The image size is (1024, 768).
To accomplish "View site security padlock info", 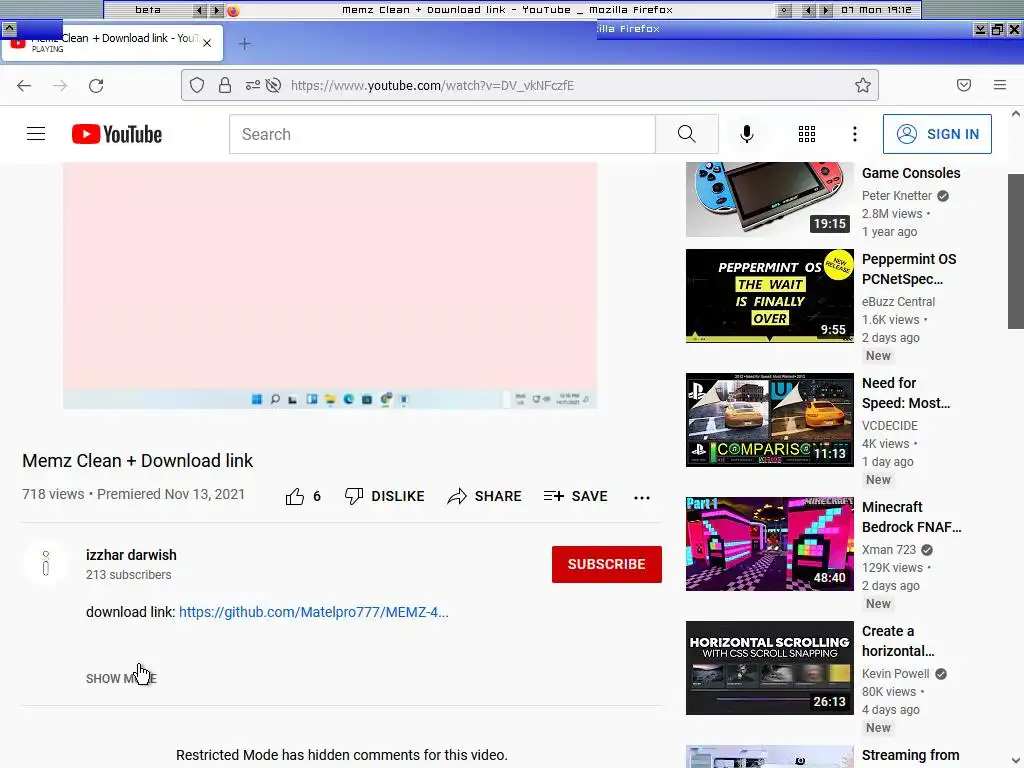I will point(225,86).
